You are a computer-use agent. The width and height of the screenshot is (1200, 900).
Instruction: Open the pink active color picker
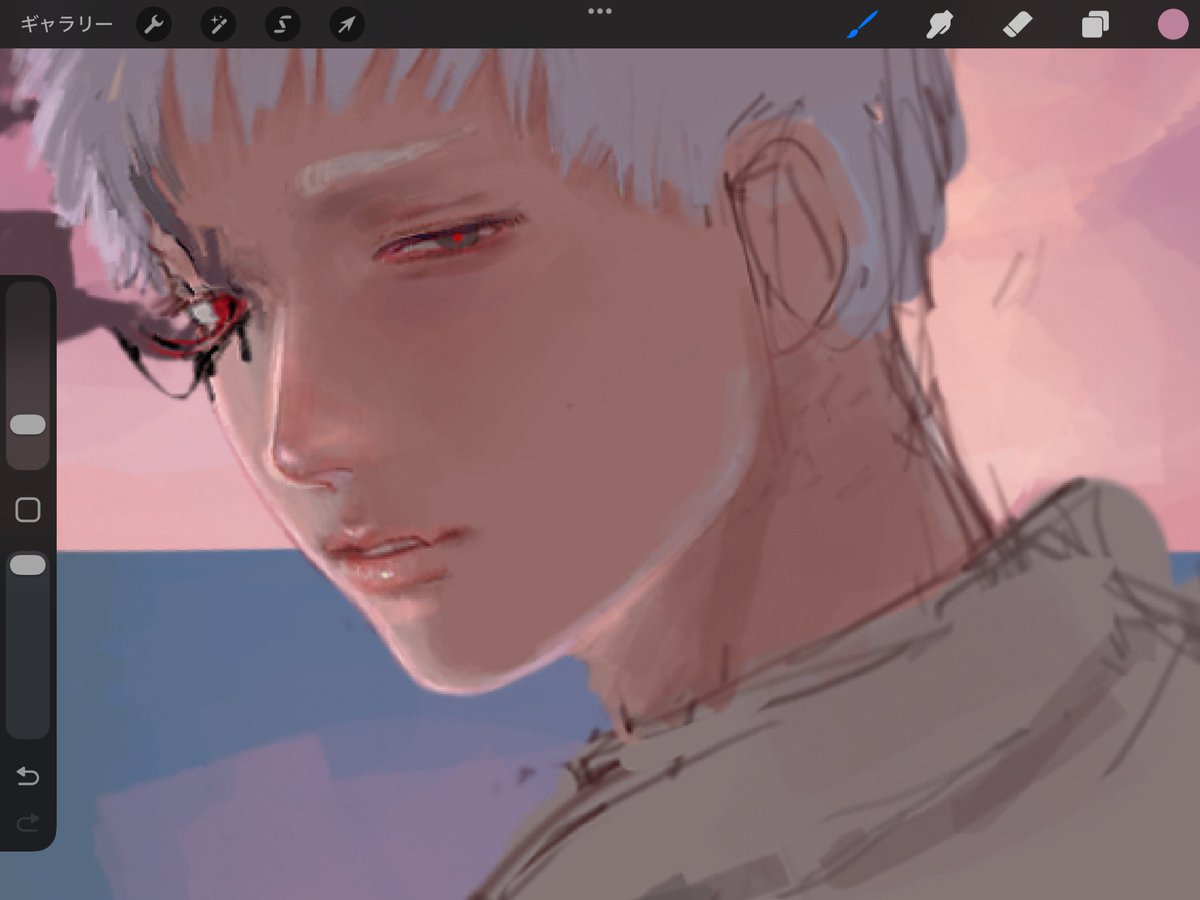1172,25
